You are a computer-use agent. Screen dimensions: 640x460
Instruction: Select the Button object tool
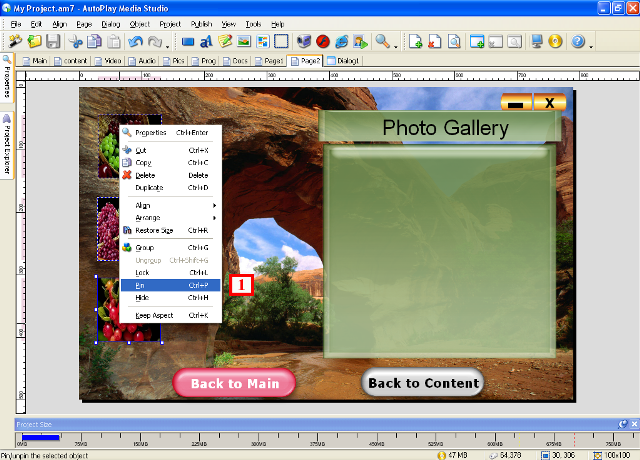coord(188,42)
